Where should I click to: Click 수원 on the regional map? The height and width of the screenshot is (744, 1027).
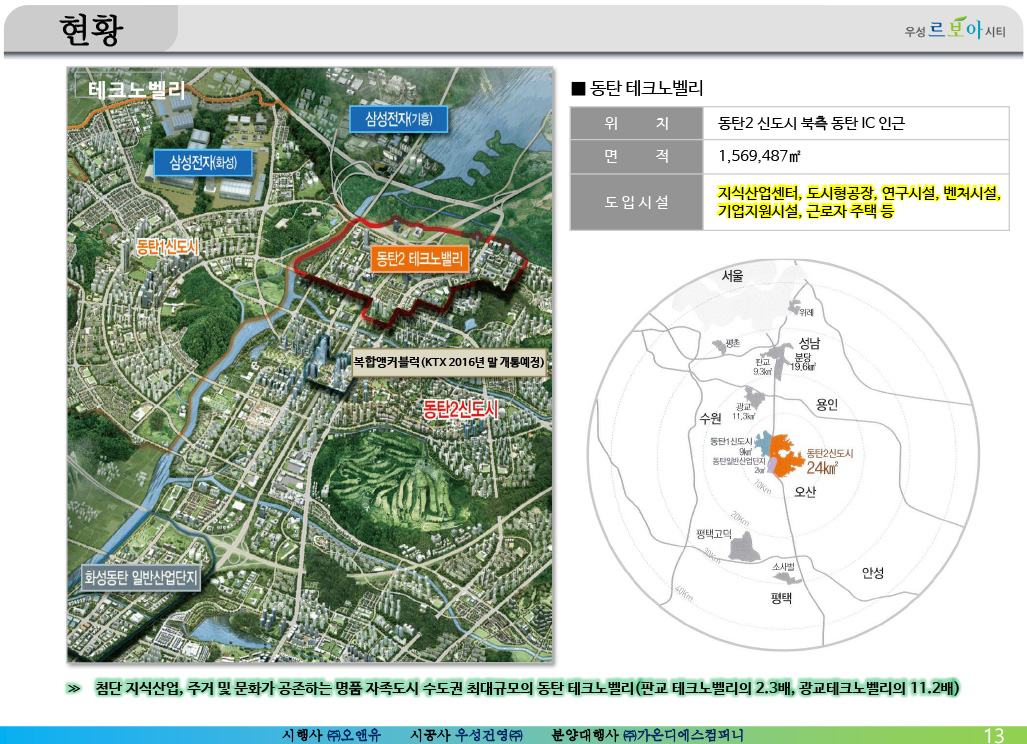coord(711,418)
